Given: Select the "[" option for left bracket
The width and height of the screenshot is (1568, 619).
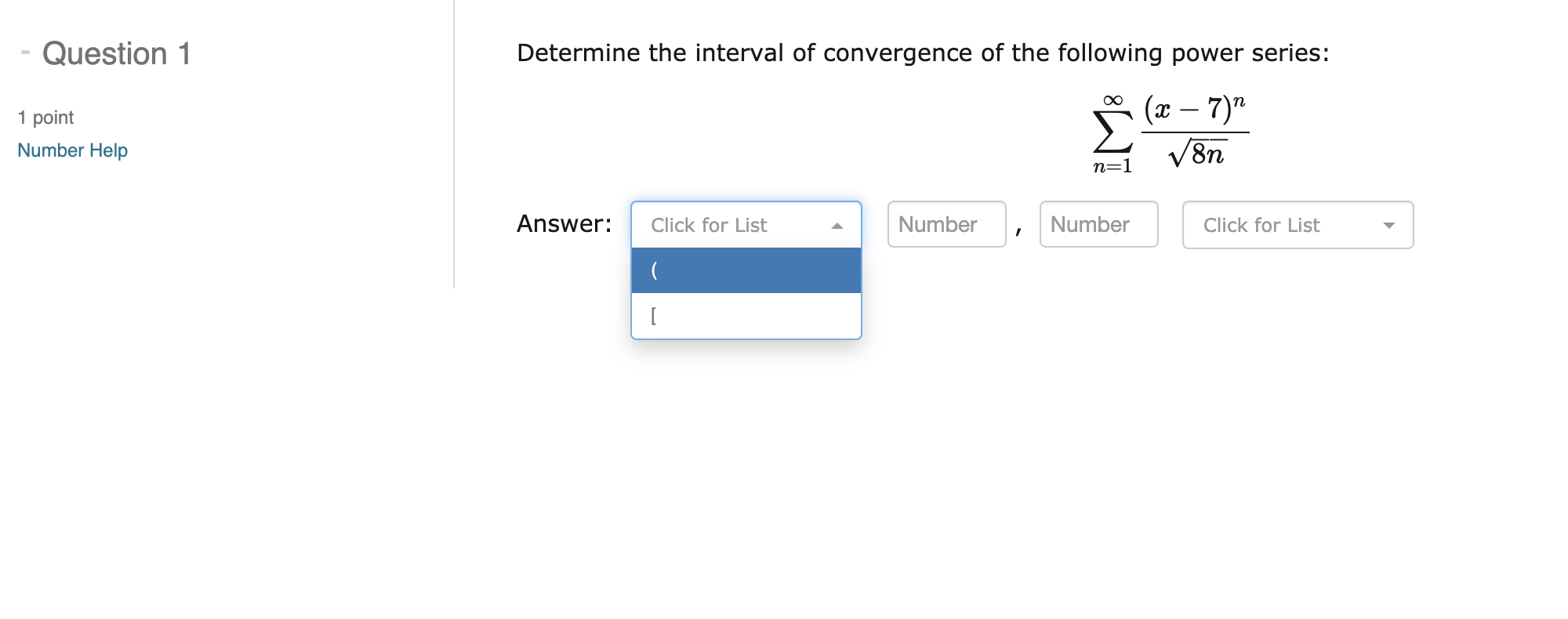Looking at the screenshot, I should 745,313.
